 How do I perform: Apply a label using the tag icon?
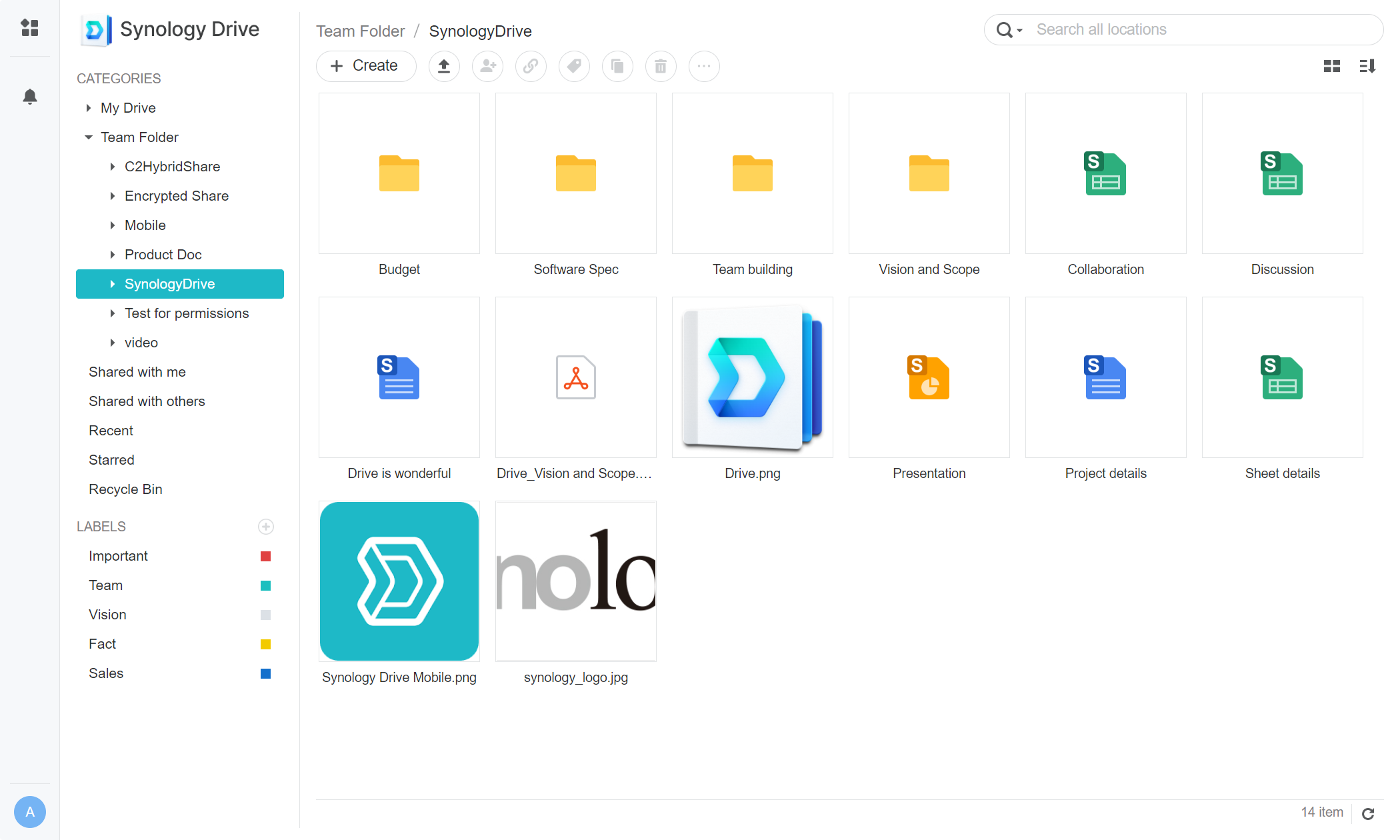pos(574,66)
